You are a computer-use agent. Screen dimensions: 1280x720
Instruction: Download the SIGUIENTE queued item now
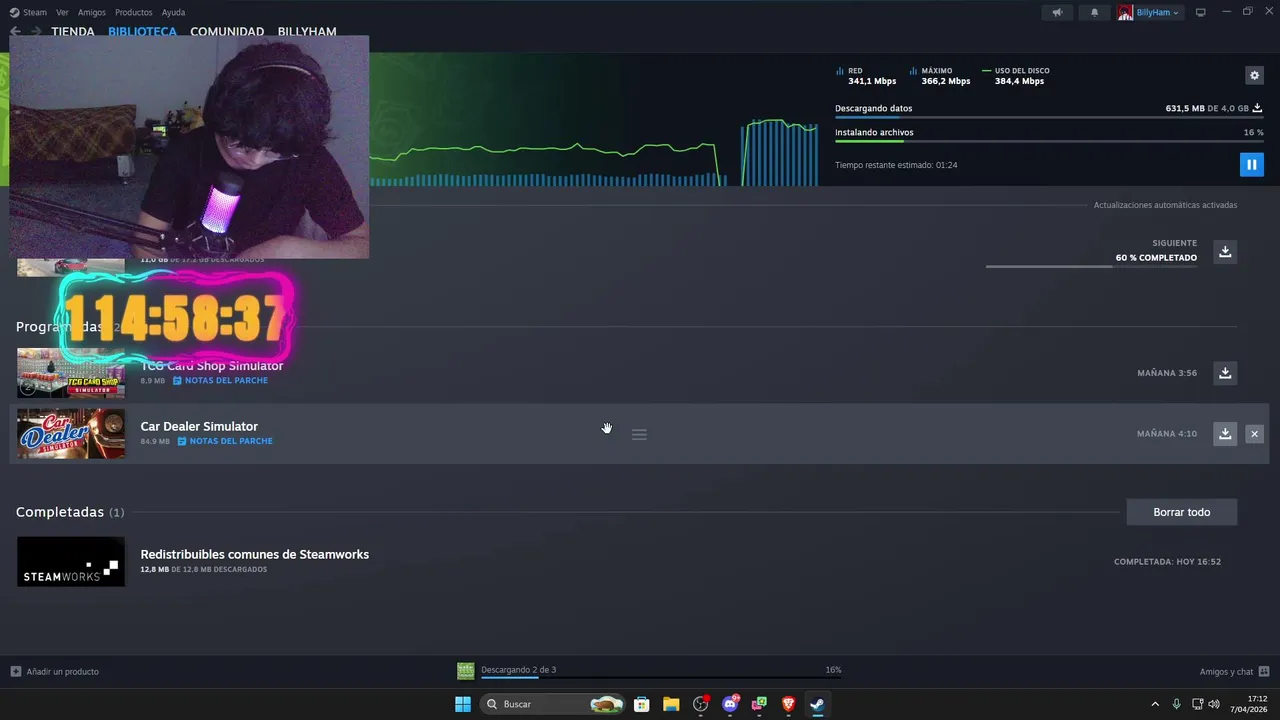(1225, 251)
